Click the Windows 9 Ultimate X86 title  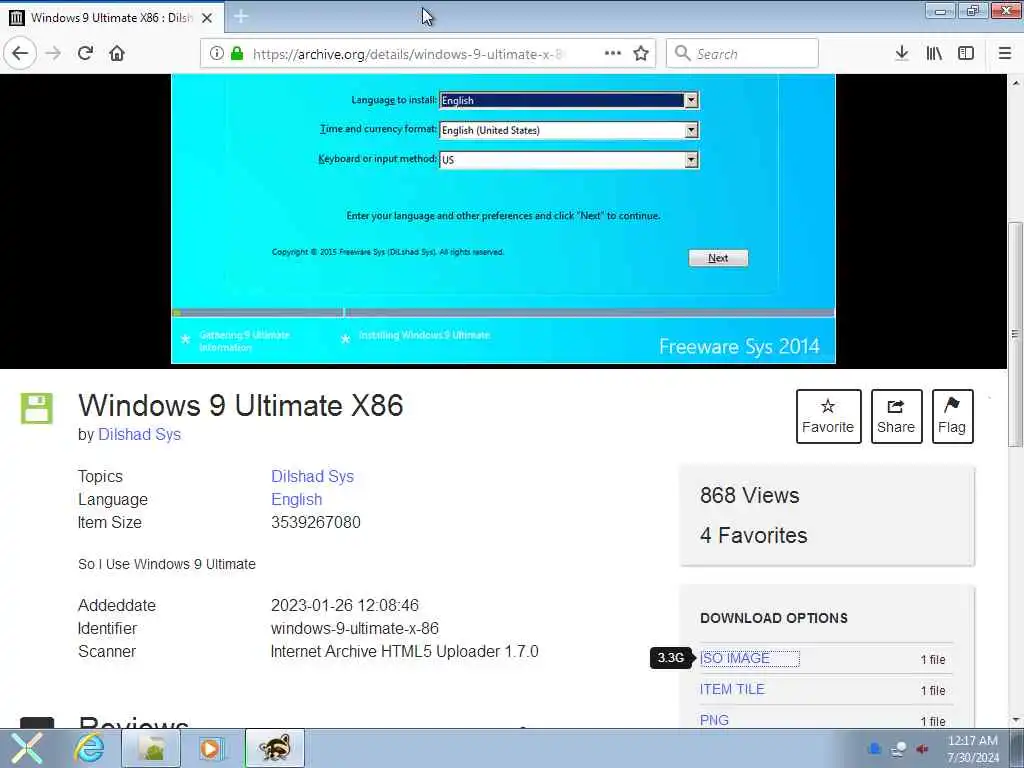240,406
